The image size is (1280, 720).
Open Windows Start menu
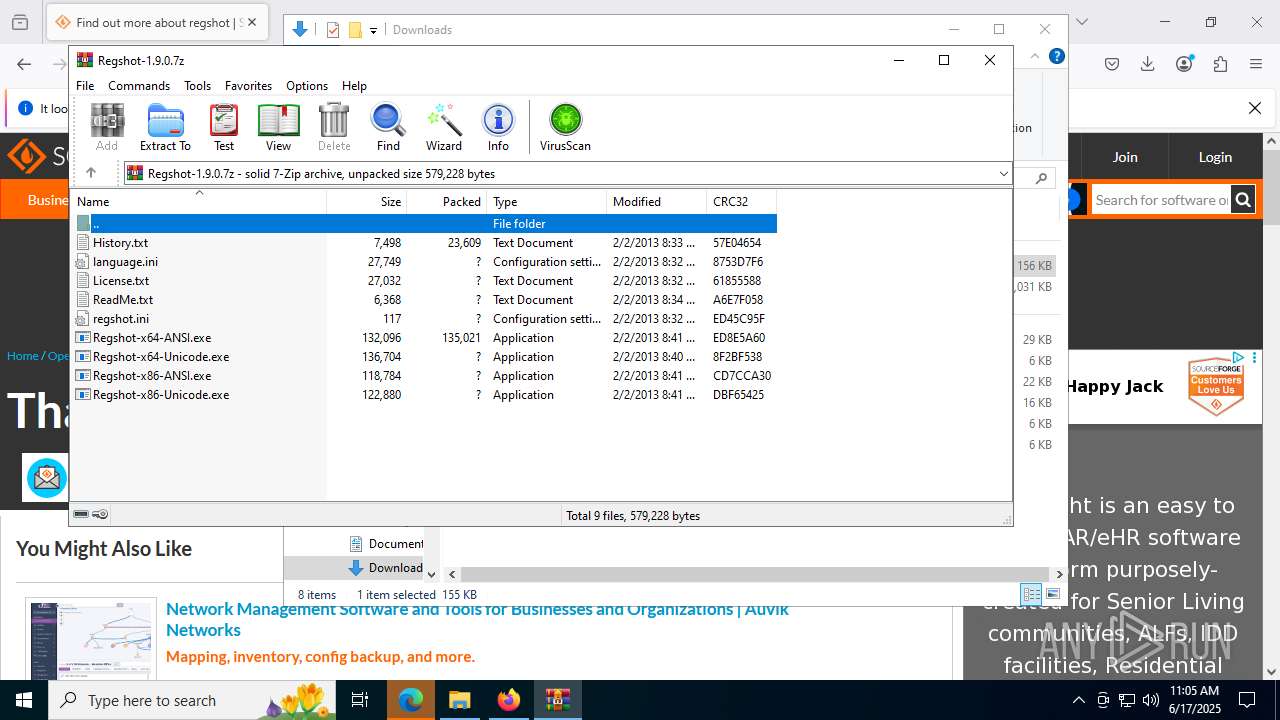point(24,700)
